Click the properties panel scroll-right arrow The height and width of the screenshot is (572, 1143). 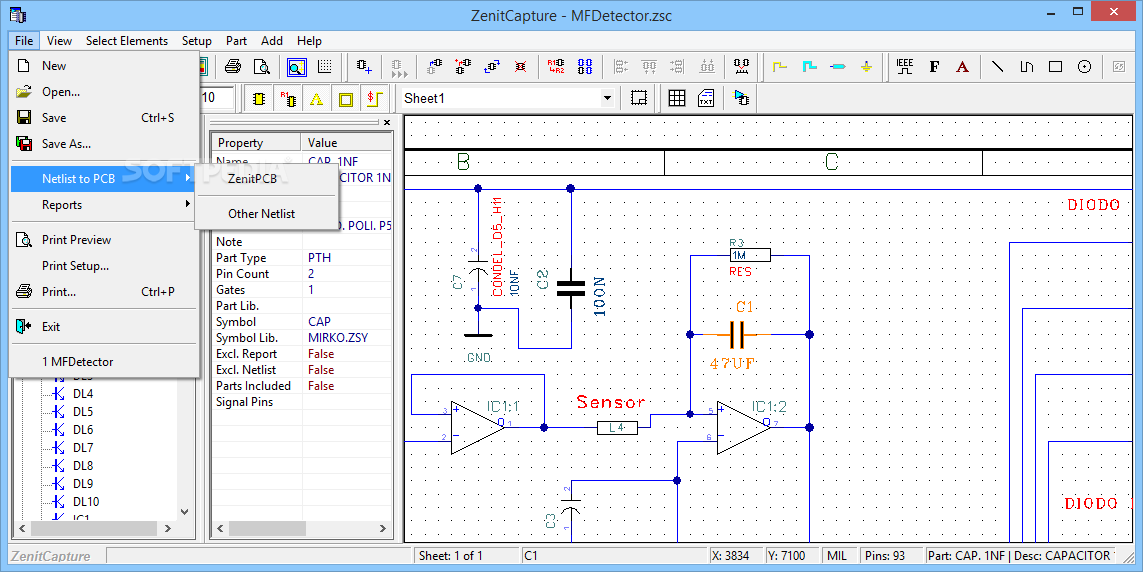pyautogui.click(x=385, y=528)
